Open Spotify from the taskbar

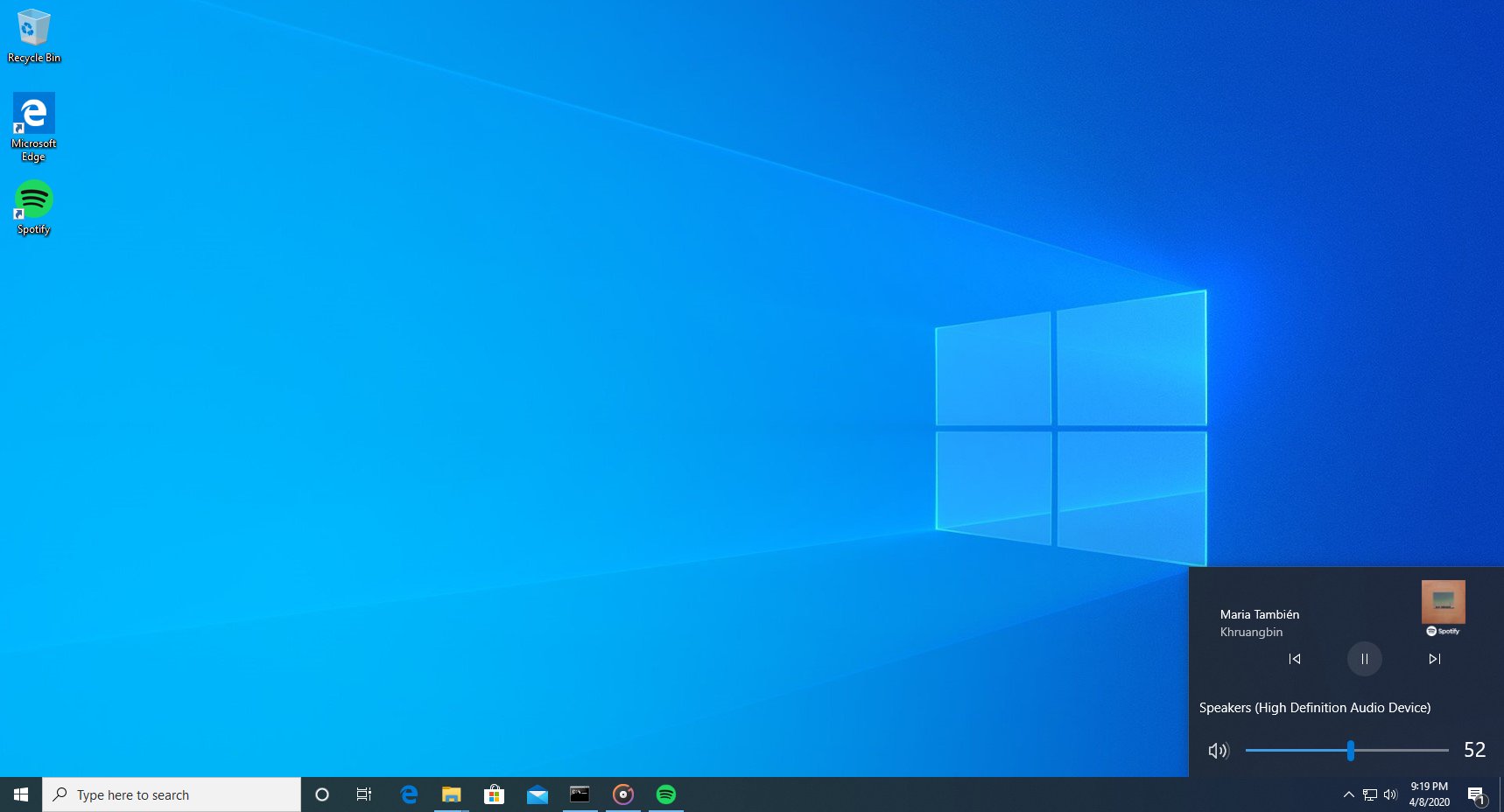[x=667, y=794]
